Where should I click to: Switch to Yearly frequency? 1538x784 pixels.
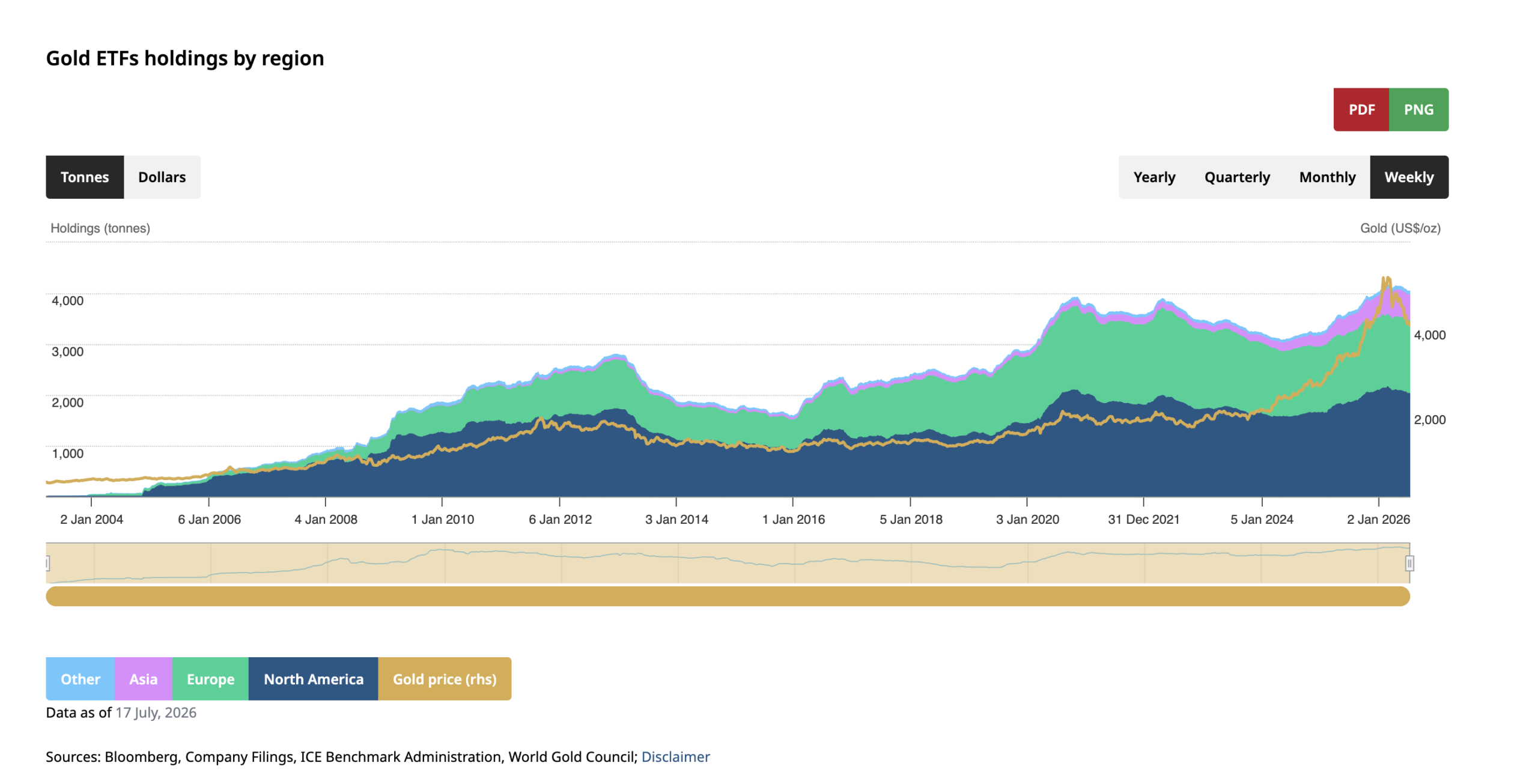point(1154,177)
